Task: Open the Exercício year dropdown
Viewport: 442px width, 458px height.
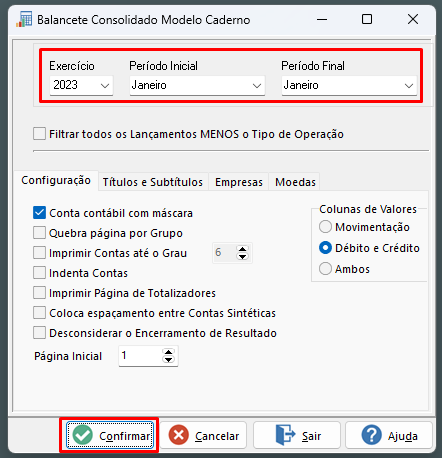Action: click(81, 85)
